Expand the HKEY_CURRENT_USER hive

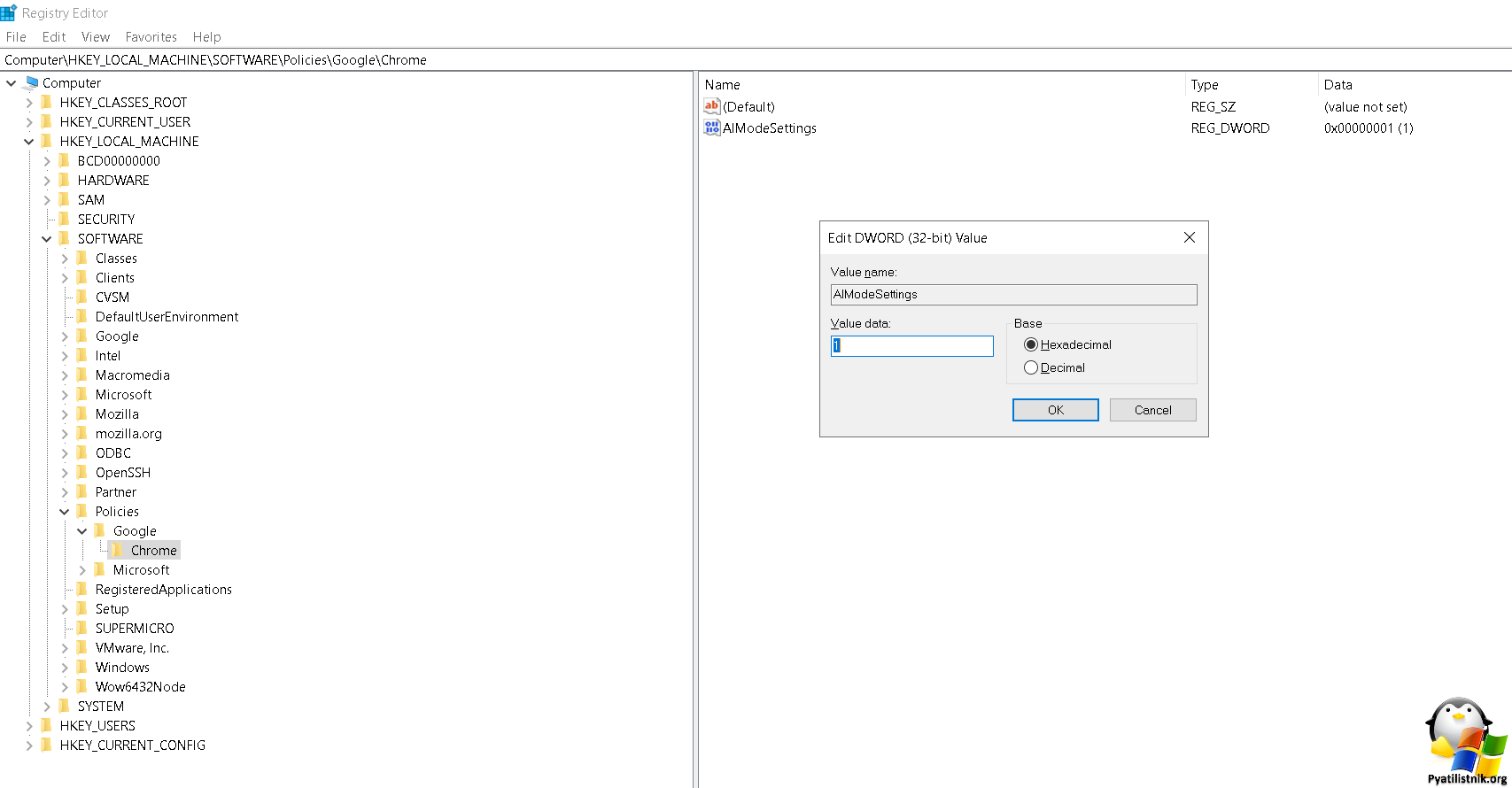tap(29, 122)
